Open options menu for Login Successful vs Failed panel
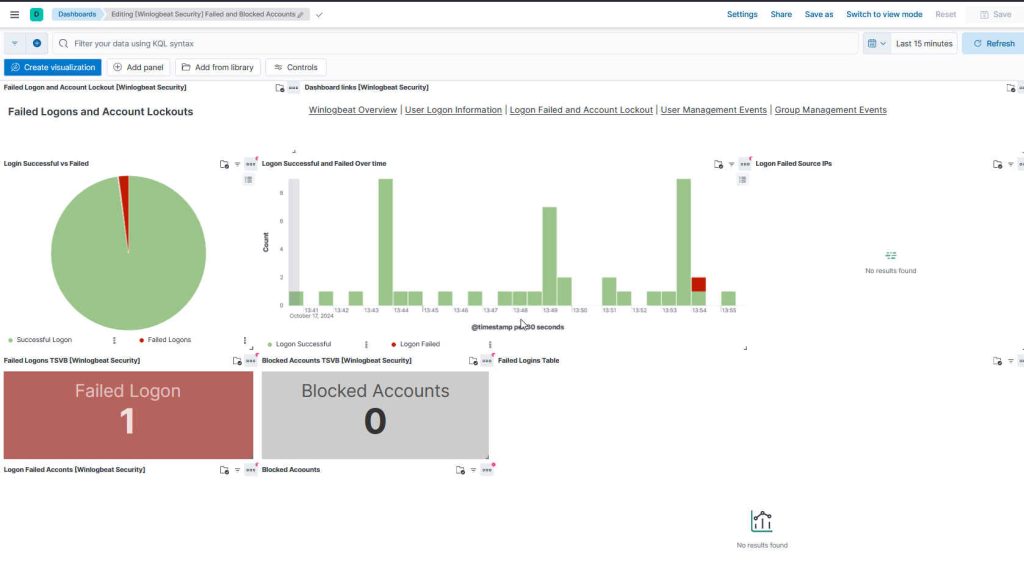Image resolution: width=1024 pixels, height=564 pixels. pyautogui.click(x=250, y=164)
